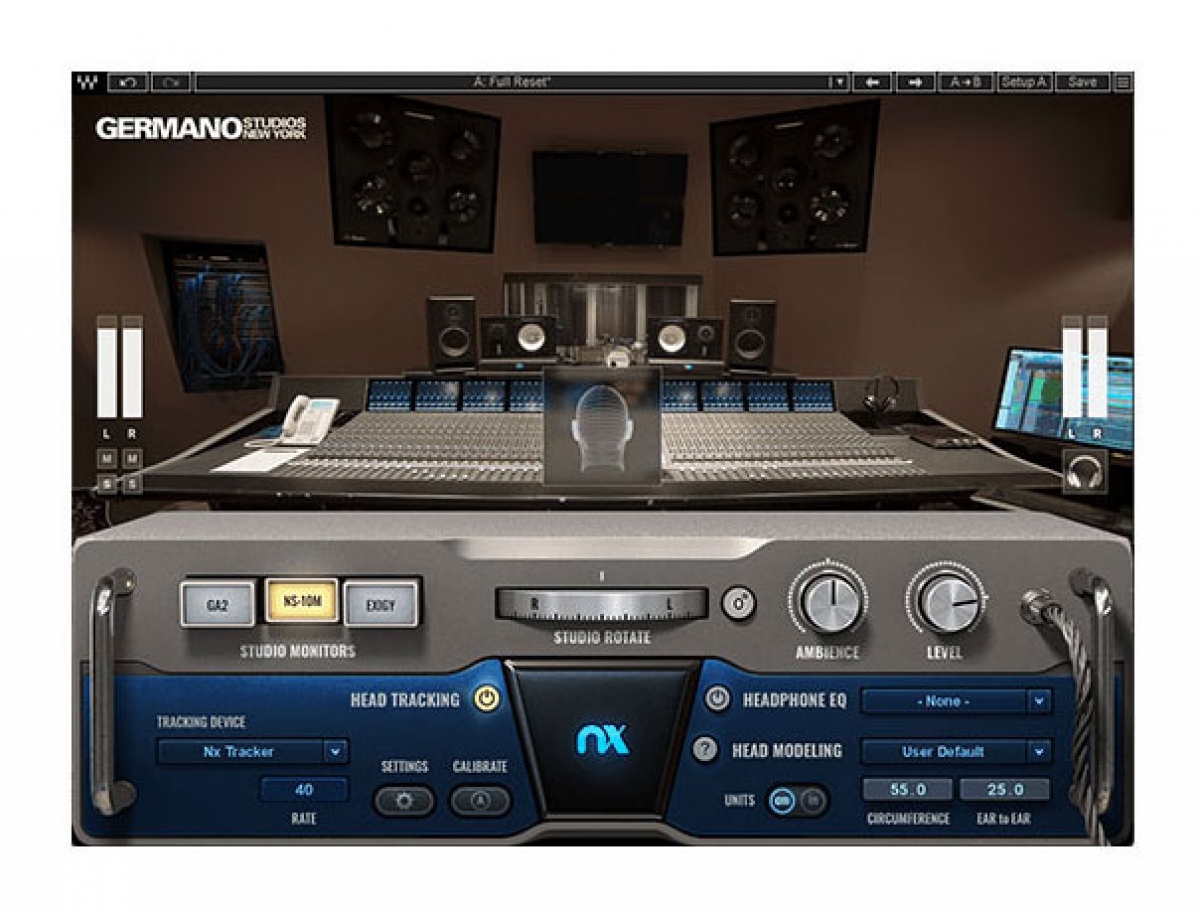
Task: Click the 'TRACKING DEVICE' label
Action: point(201,722)
